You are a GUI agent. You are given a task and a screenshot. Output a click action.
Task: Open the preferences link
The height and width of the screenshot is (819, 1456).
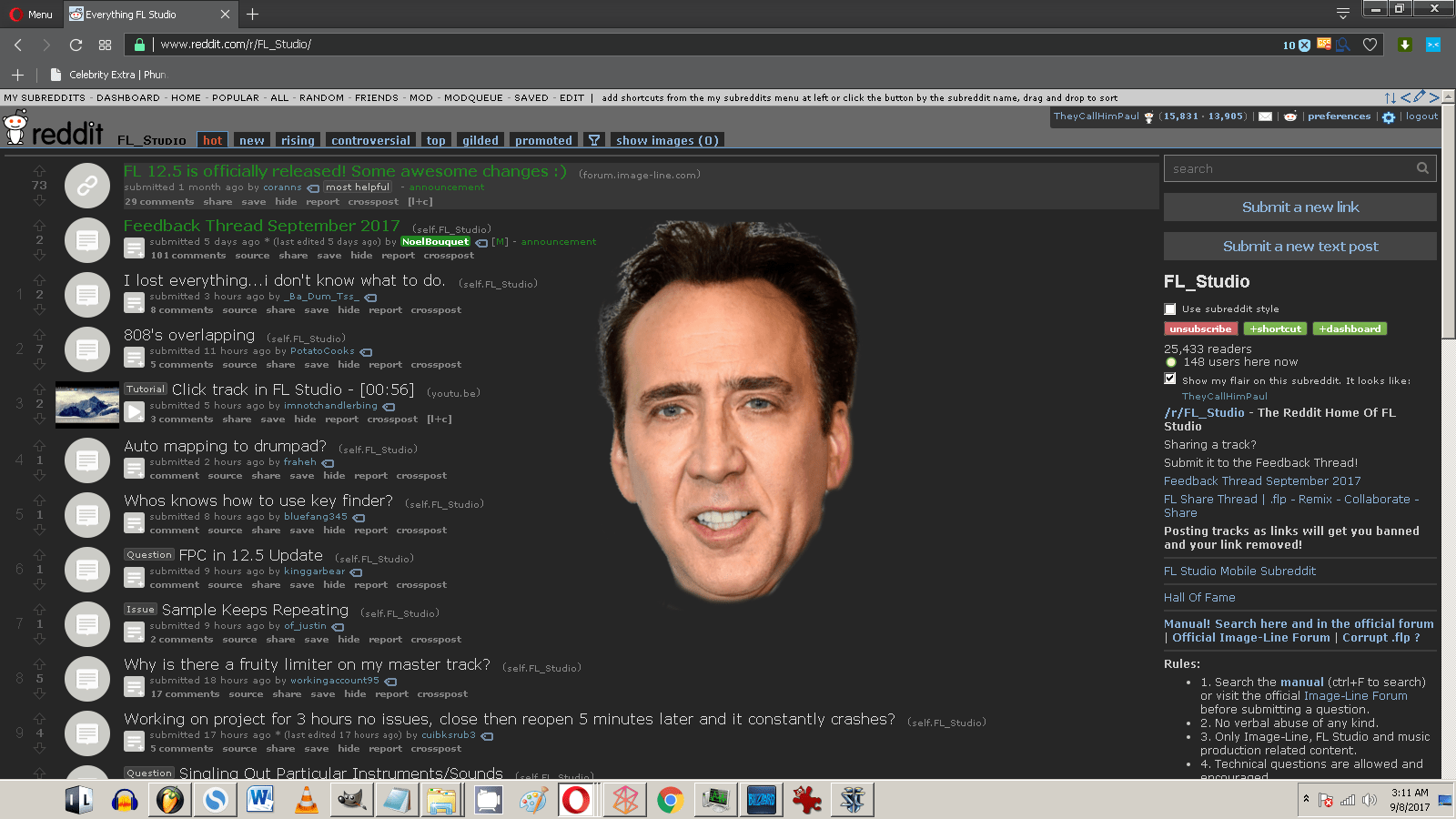coord(1339,116)
